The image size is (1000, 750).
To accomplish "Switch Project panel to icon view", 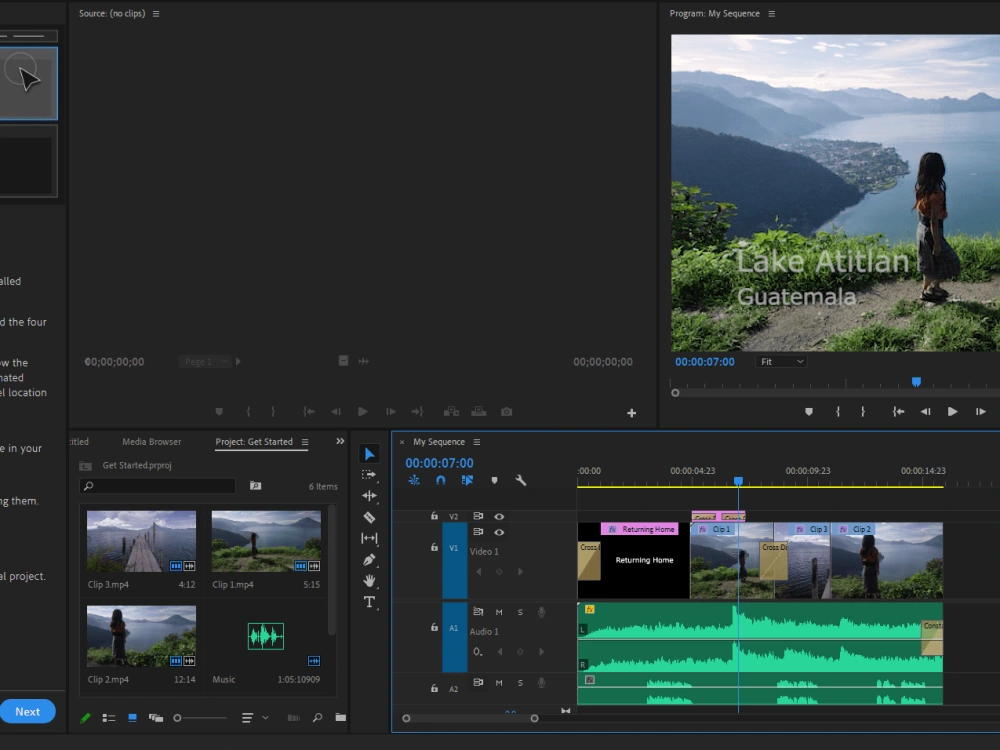I will click(133, 718).
